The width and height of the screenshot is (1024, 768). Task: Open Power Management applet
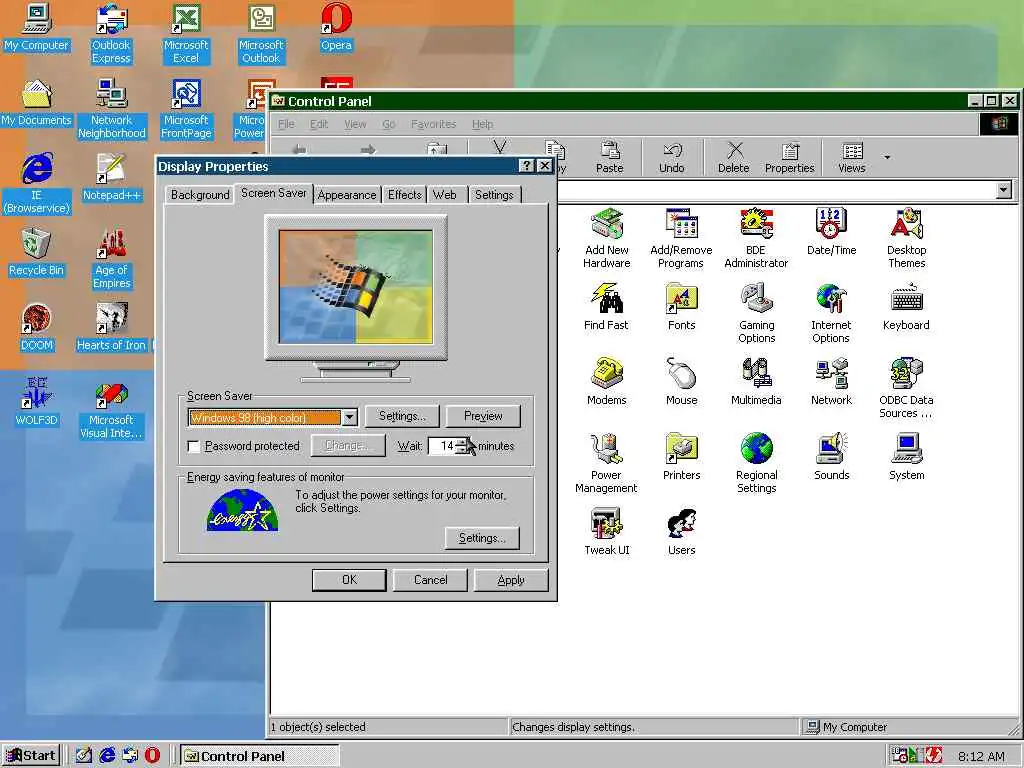tap(606, 462)
